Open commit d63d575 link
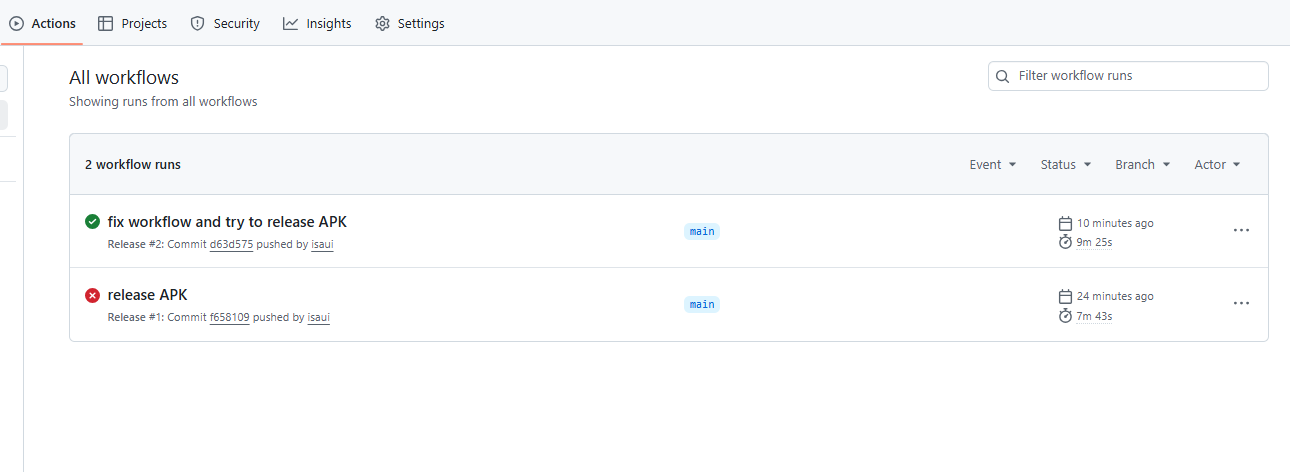This screenshot has height=472, width=1290. [231, 244]
